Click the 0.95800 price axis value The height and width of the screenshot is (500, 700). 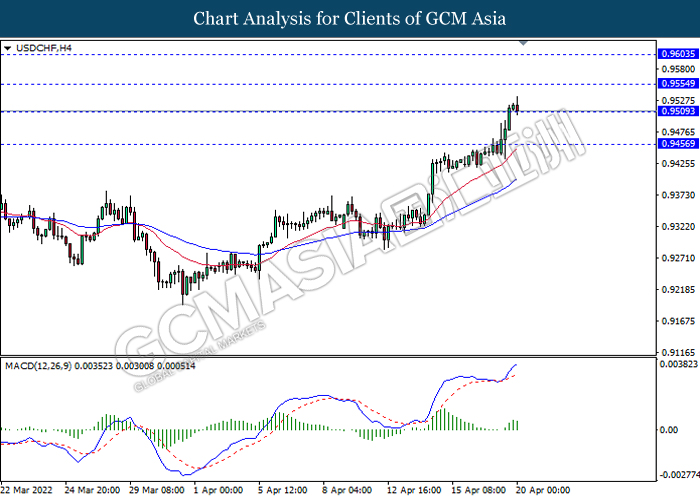[x=679, y=69]
